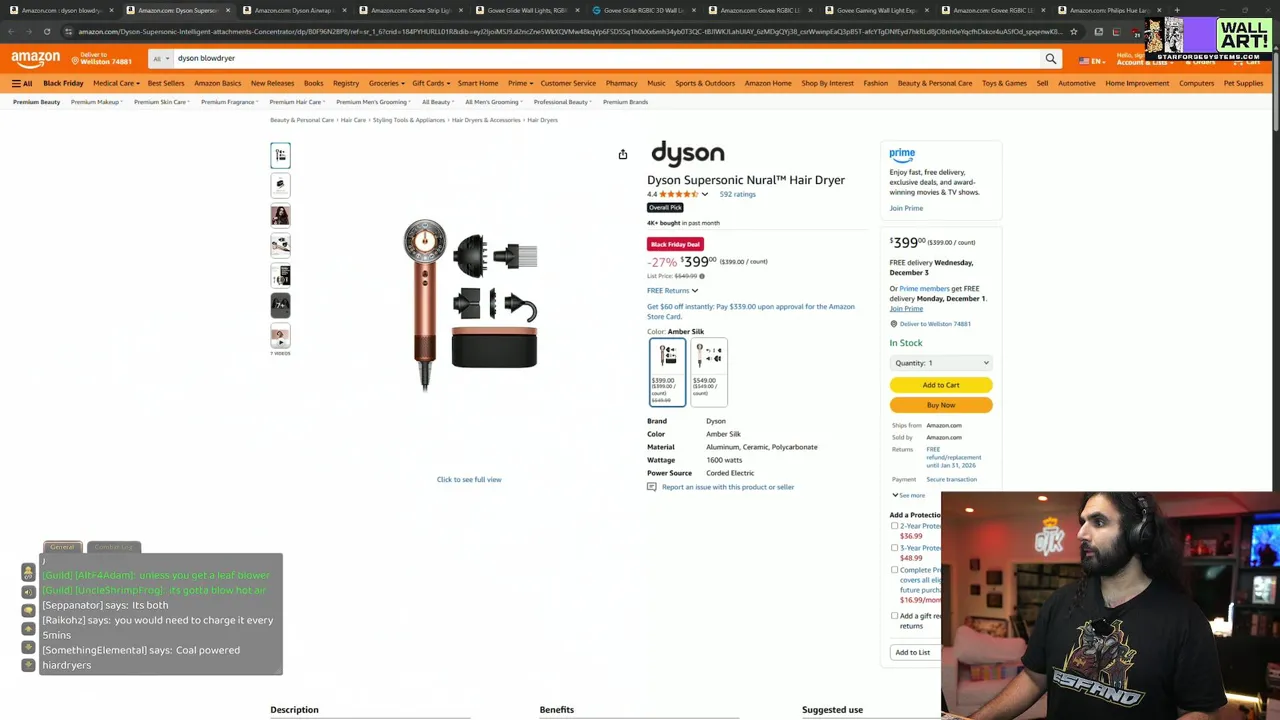Select the $399 Amber Silk color option
Viewport: 1280px width, 720px height.
point(667,371)
